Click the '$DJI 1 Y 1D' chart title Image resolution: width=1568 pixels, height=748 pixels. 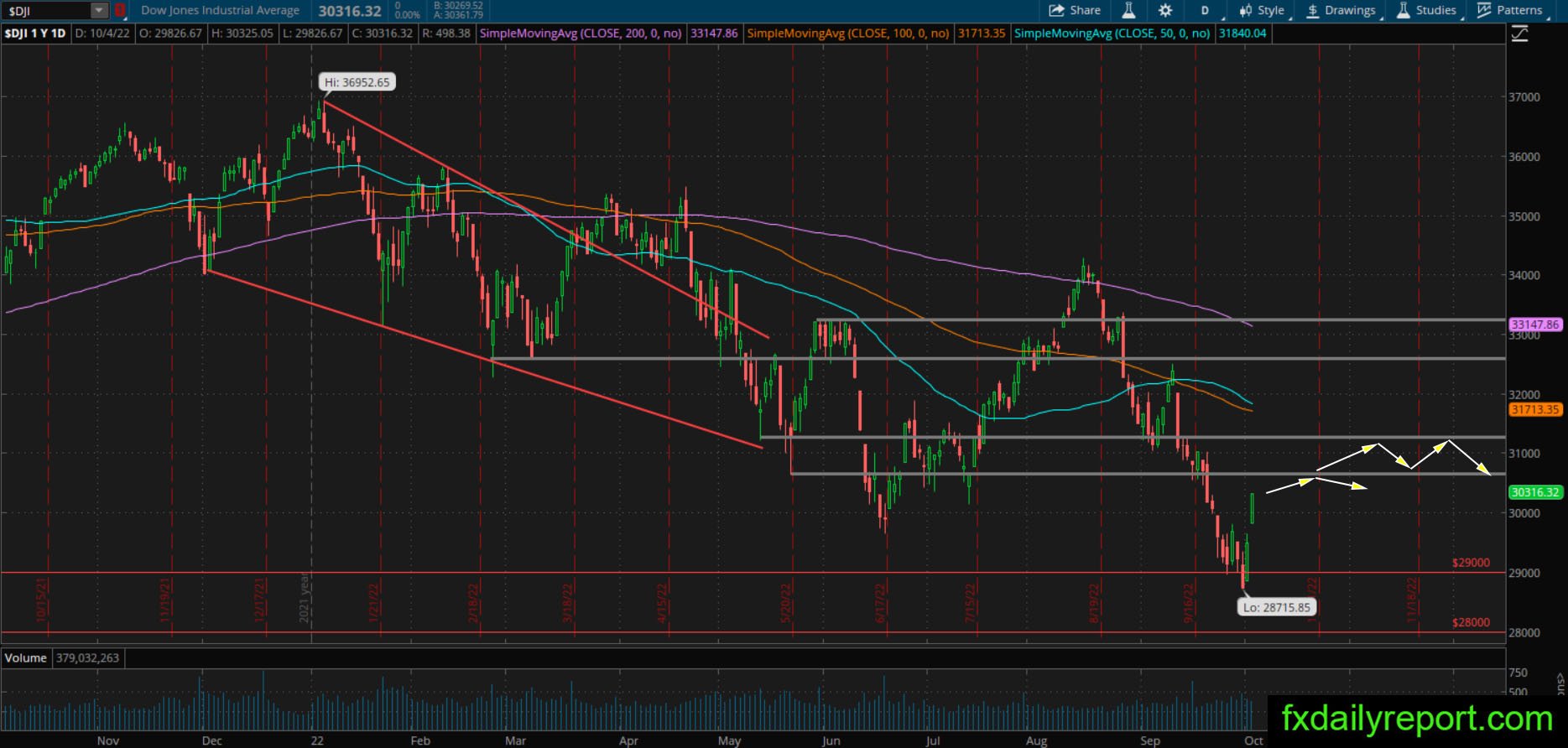tap(35, 34)
